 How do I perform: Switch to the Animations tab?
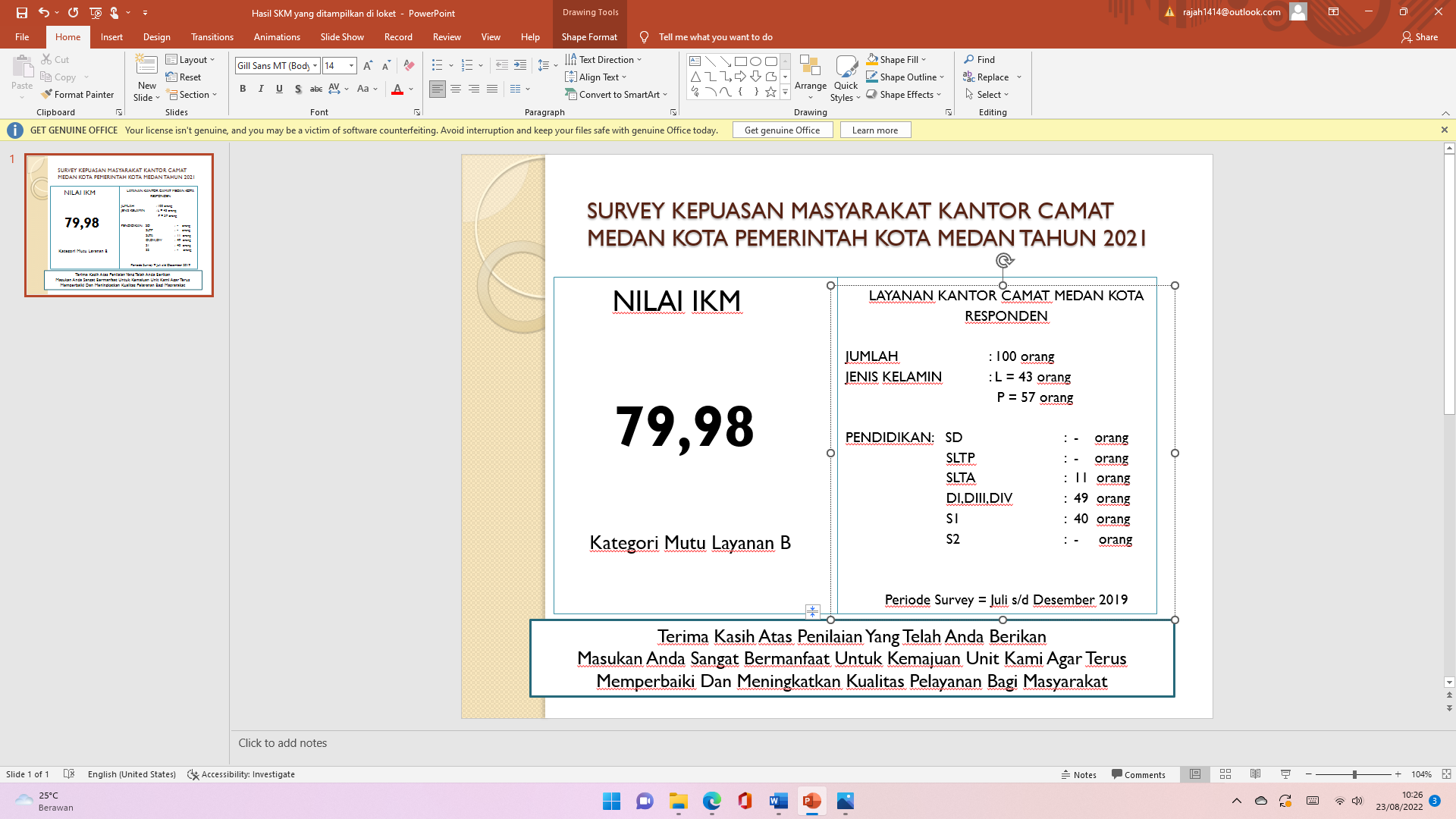pyautogui.click(x=277, y=36)
